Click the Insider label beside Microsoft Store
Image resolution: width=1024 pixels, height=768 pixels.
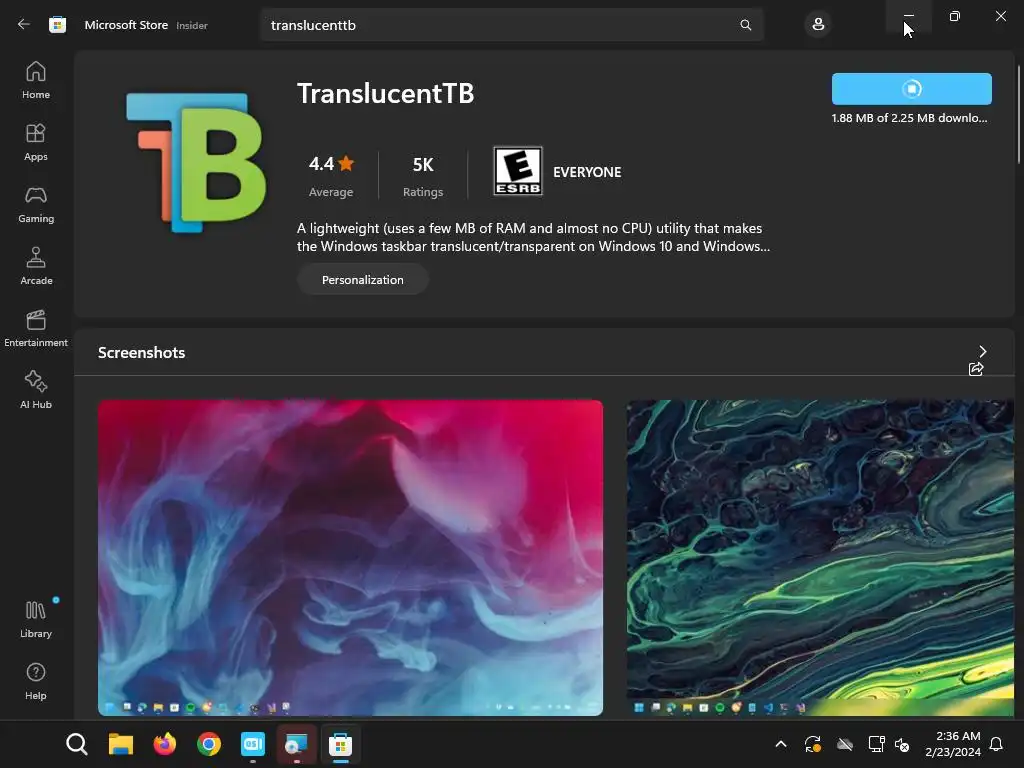pos(192,25)
